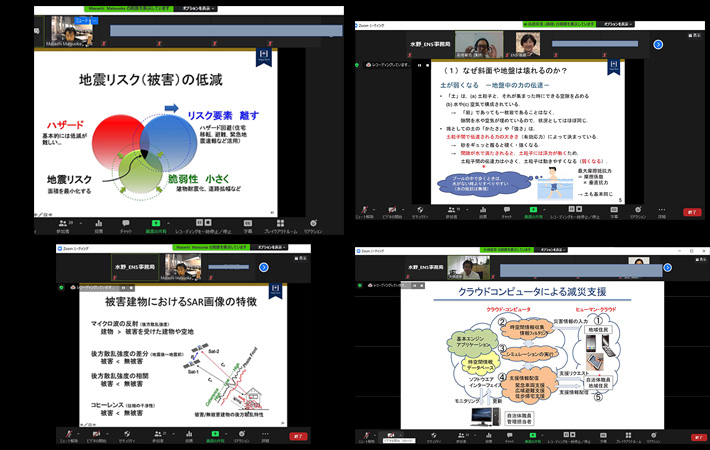Screen dimensions: 710x450
Task: Click Share Screen in the なぜ斜面 slide window
Action: click(x=533, y=212)
